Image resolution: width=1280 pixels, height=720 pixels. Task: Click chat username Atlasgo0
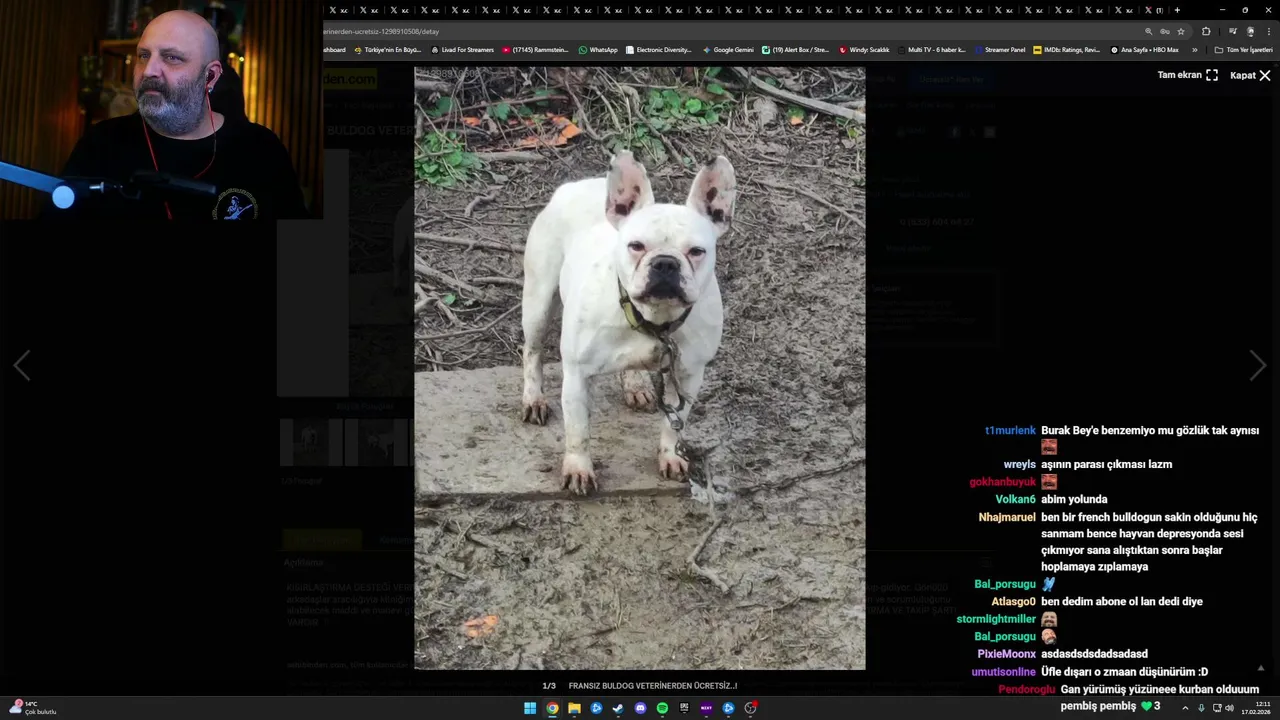pyautogui.click(x=1014, y=601)
